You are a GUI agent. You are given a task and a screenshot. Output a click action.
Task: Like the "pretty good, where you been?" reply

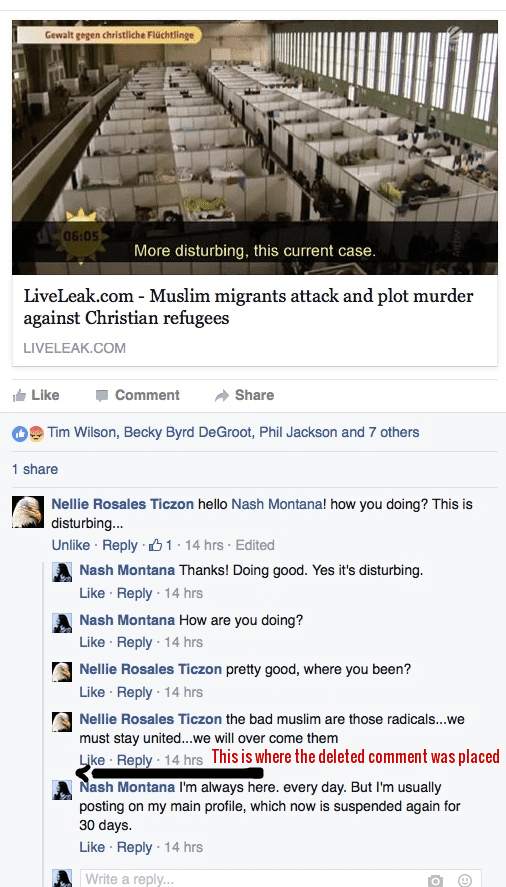(92, 692)
